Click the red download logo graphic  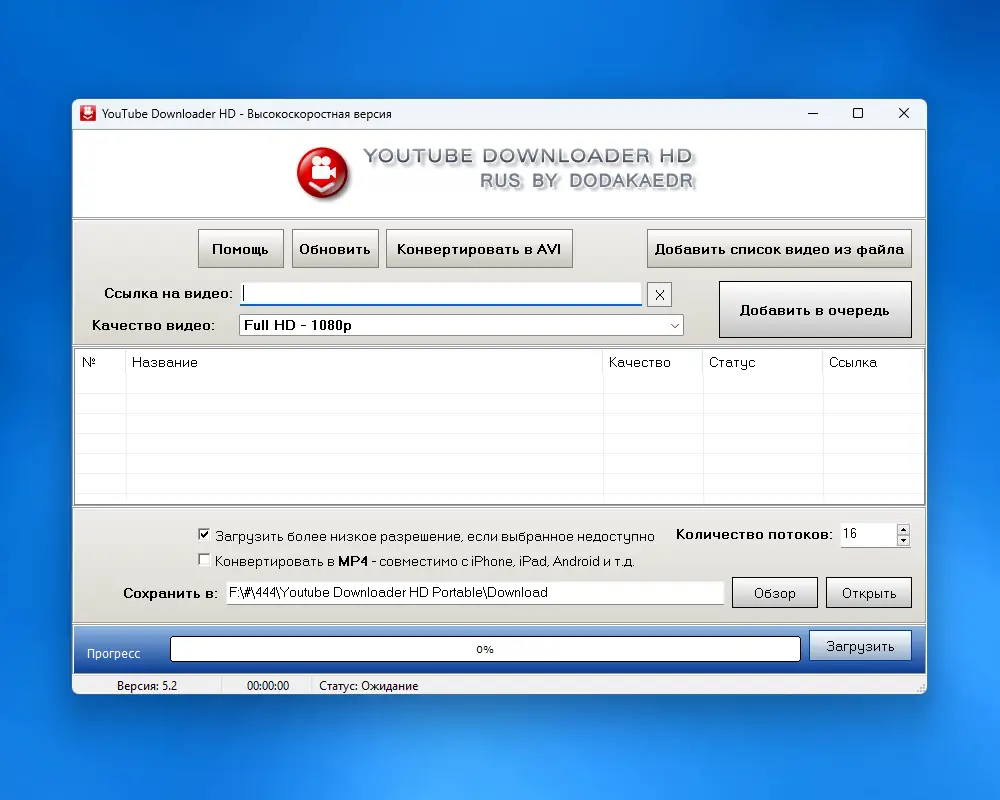pyautogui.click(x=322, y=173)
